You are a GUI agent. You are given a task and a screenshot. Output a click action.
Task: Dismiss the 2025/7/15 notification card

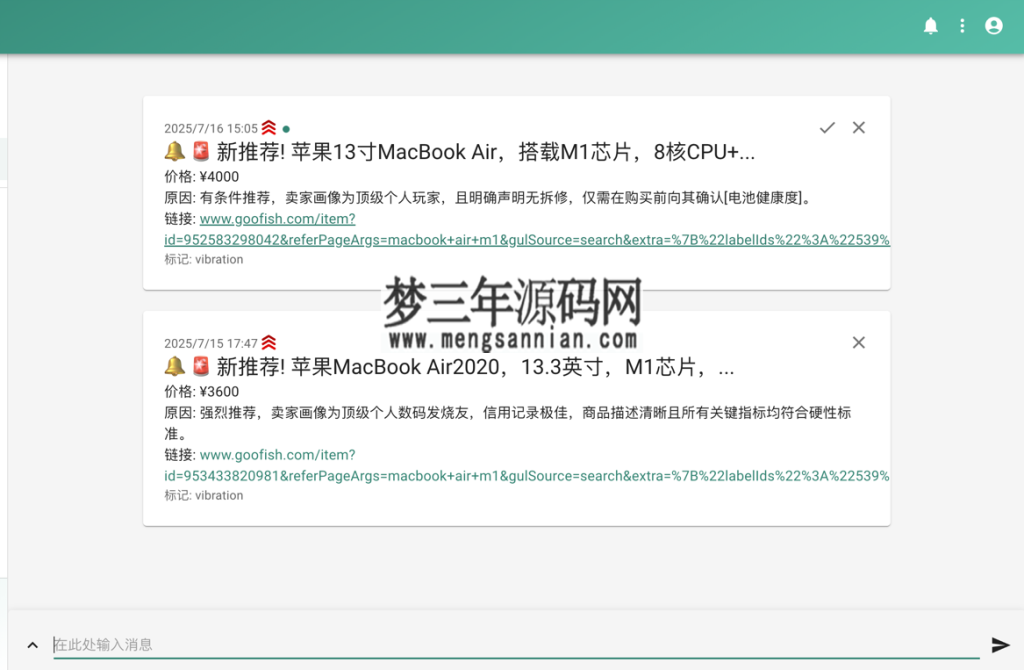[858, 342]
